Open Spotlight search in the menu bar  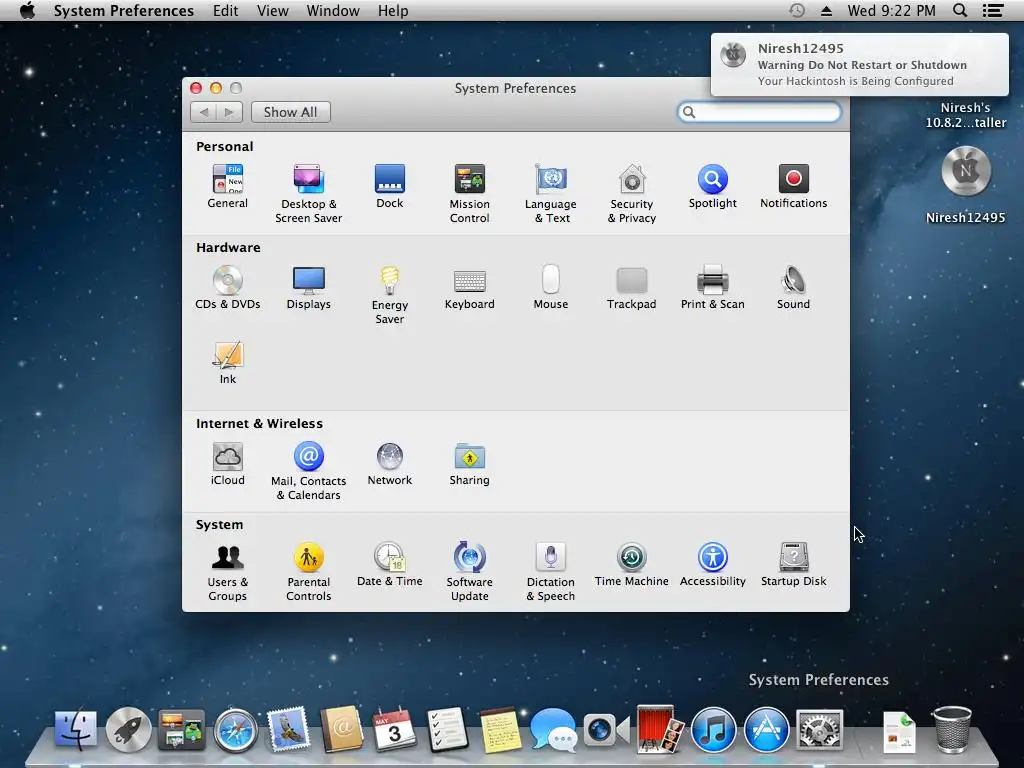pos(960,10)
